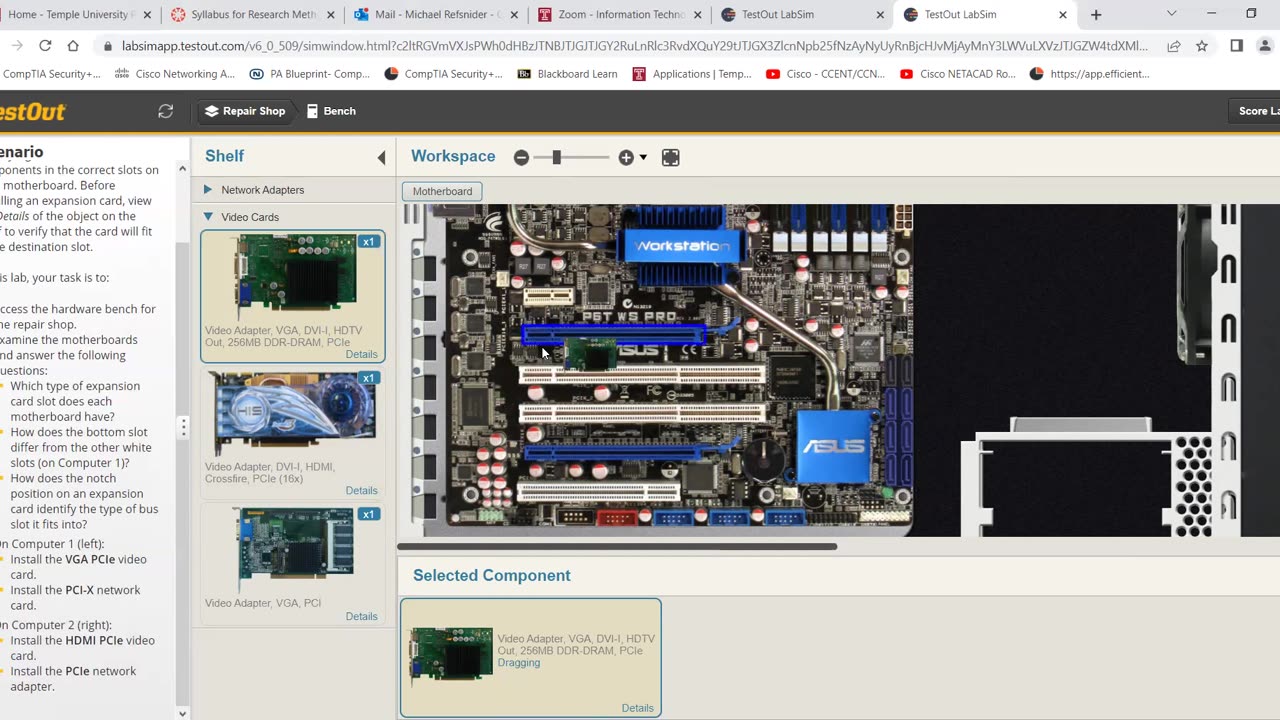The height and width of the screenshot is (720, 1280).
Task: Click the lab refresh icon
Action: (166, 111)
